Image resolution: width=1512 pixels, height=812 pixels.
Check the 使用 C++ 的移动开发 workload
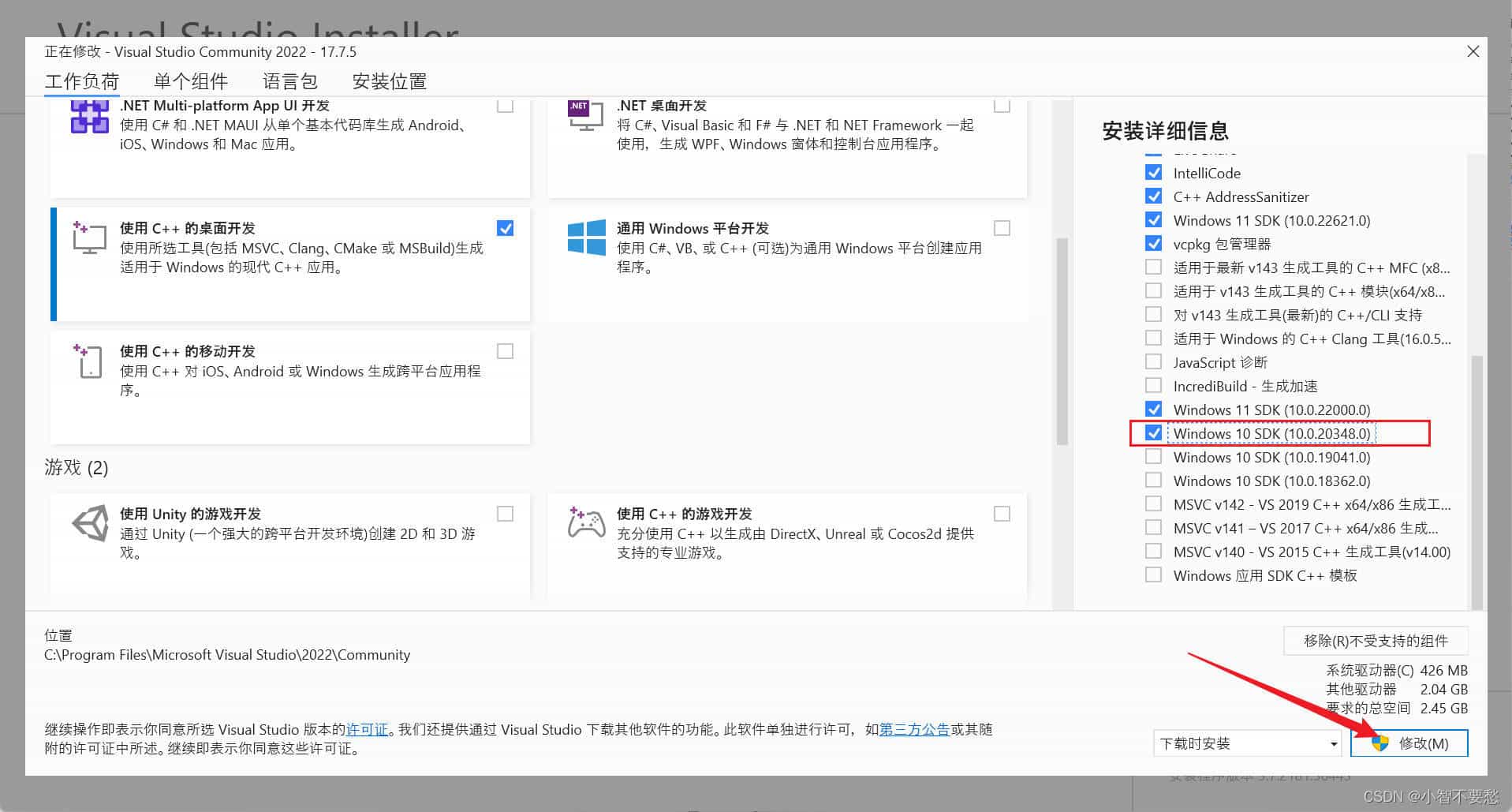click(506, 351)
